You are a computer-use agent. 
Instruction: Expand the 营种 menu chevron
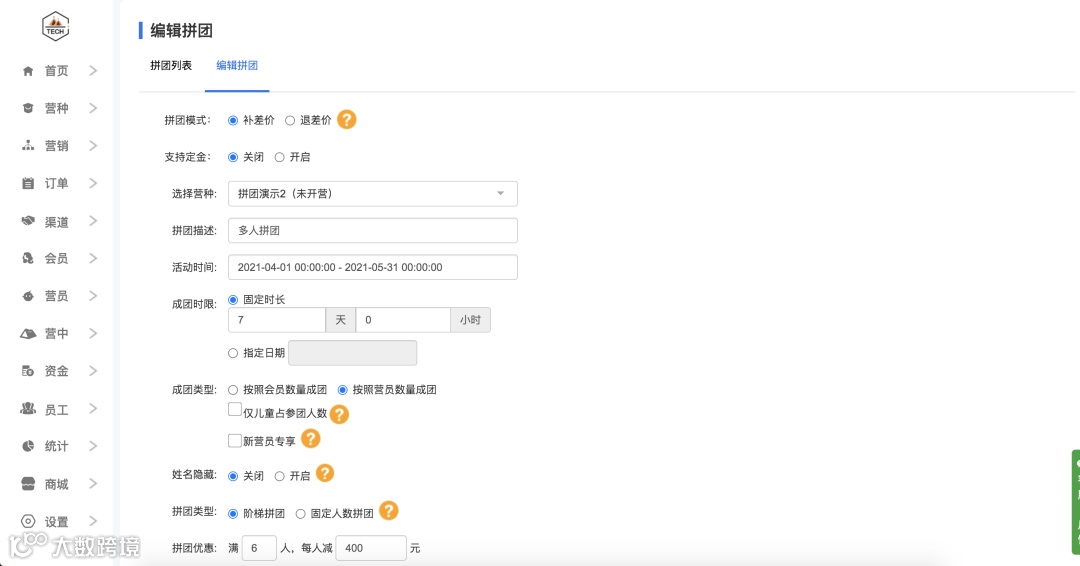point(93,108)
